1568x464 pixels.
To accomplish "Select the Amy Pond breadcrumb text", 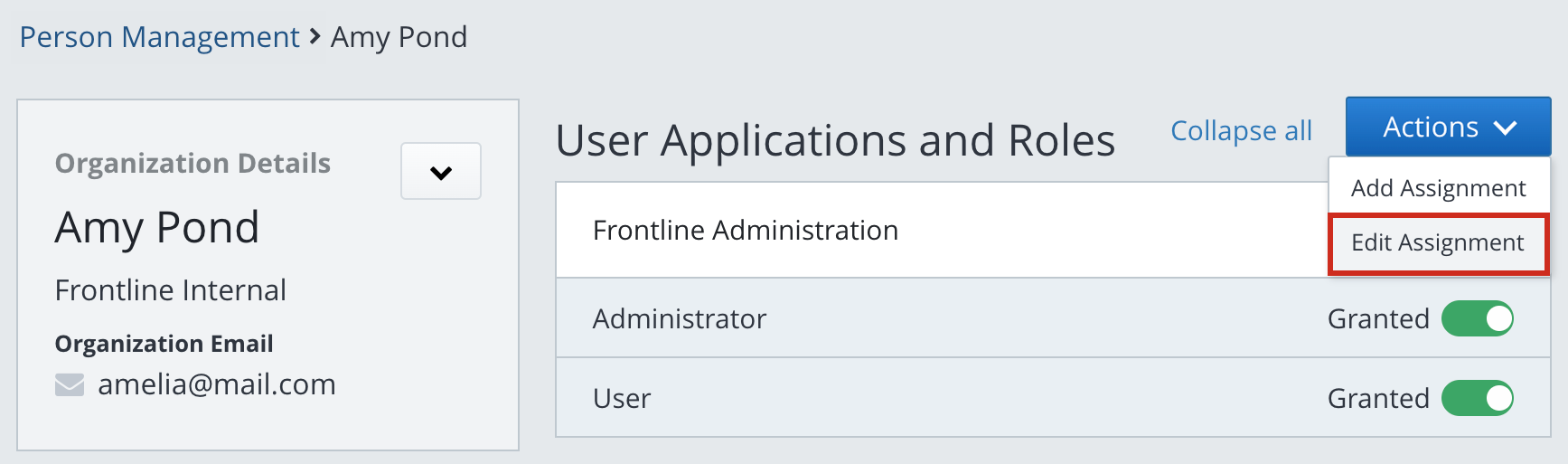I will tap(399, 37).
